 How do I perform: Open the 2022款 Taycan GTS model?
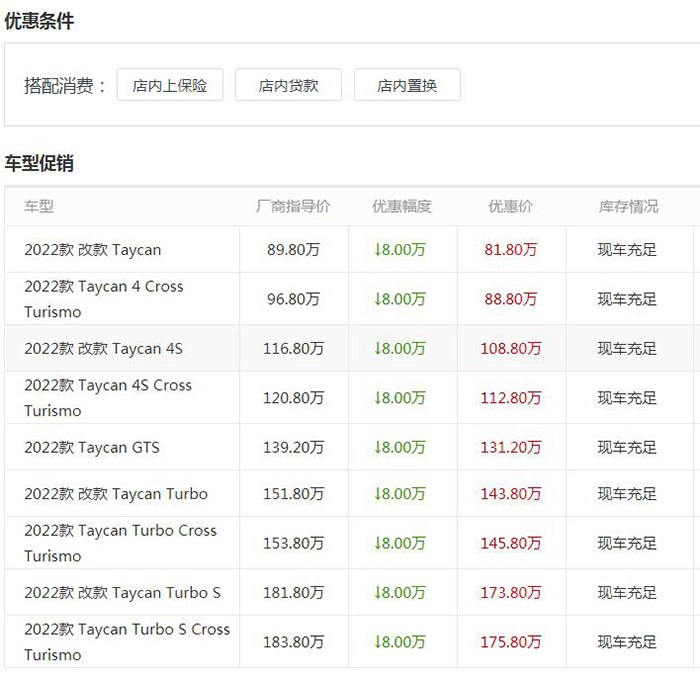[x=92, y=447]
